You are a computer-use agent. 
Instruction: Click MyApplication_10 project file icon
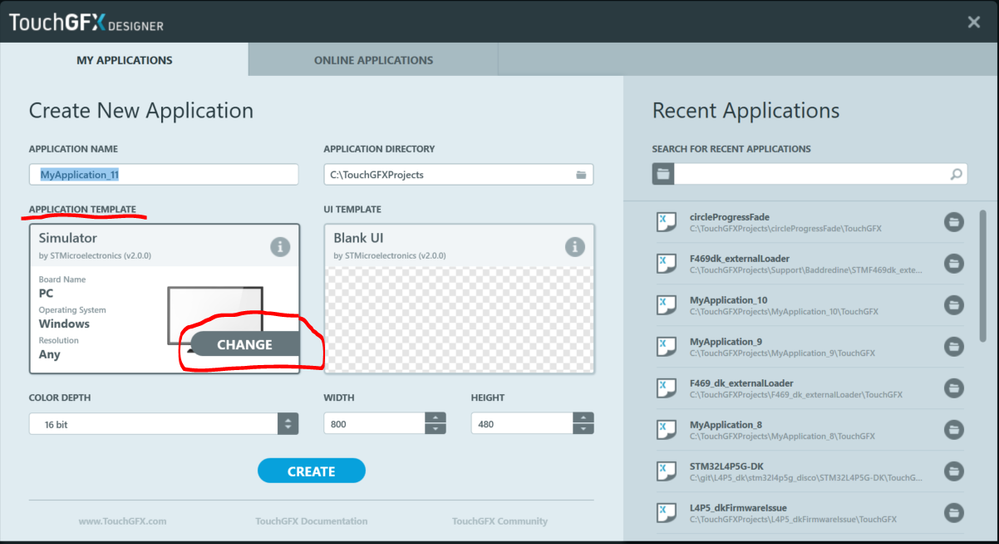tap(666, 305)
